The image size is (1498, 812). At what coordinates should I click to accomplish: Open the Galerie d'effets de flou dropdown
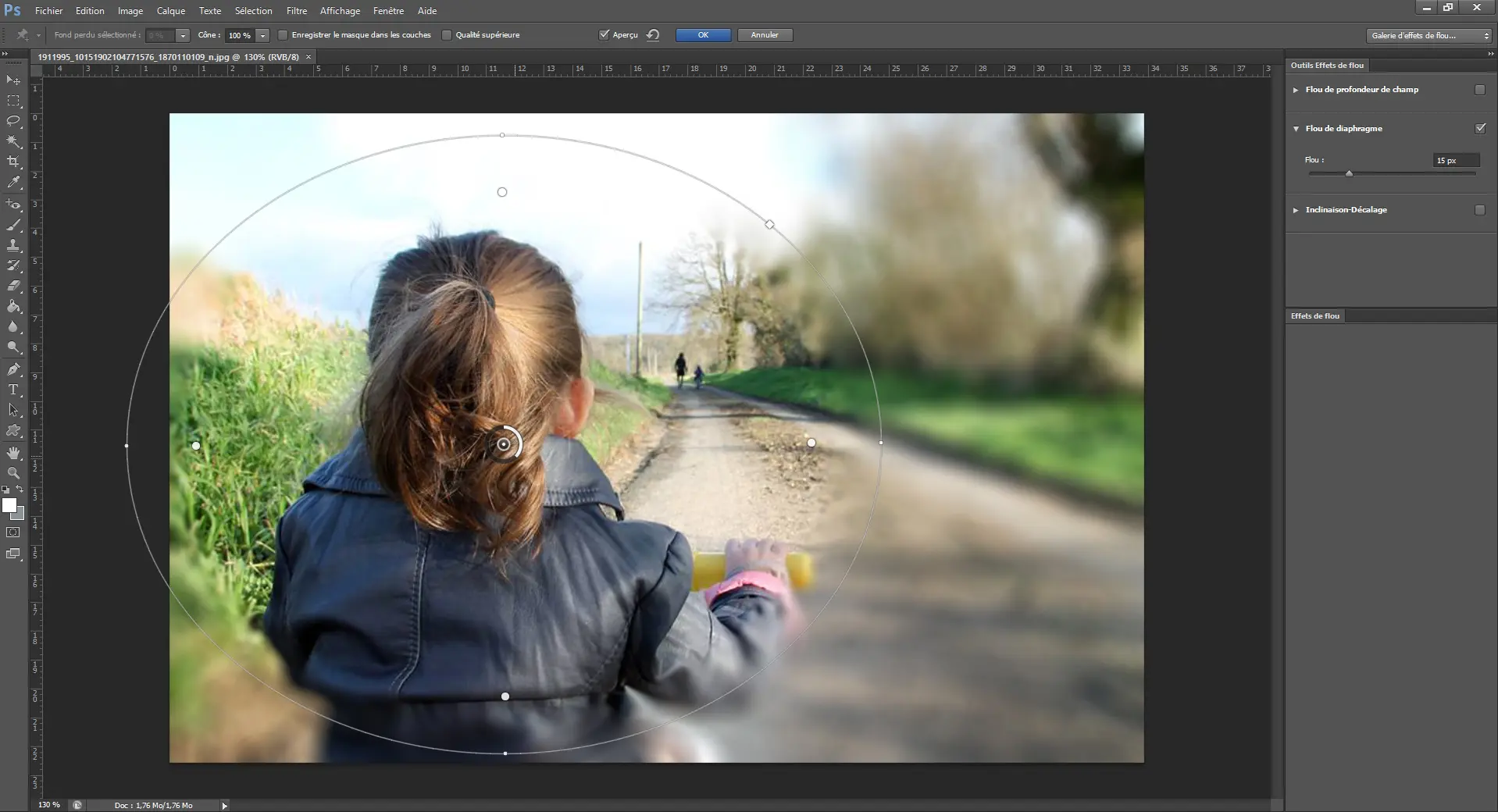[1428, 35]
